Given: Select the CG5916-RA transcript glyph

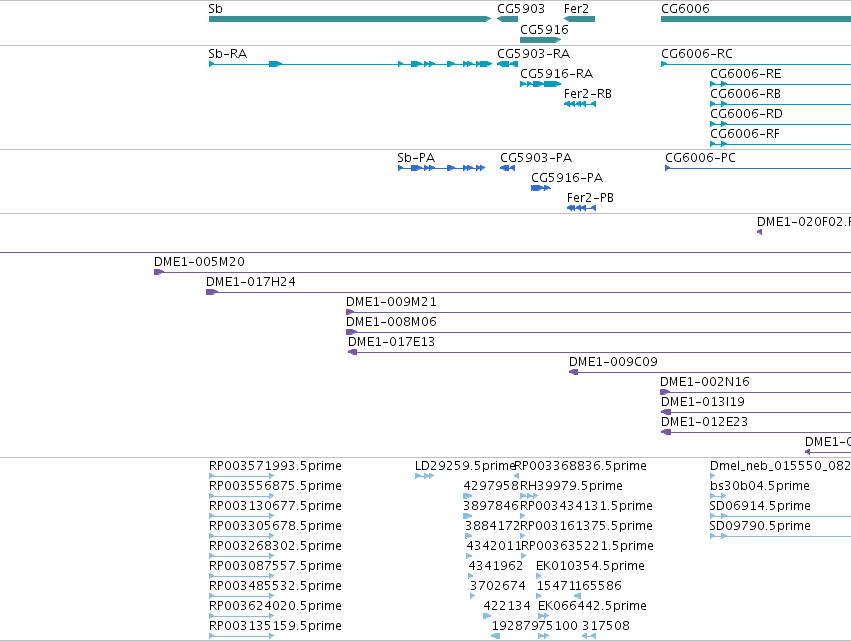Looking at the screenshot, I should tap(541, 84).
